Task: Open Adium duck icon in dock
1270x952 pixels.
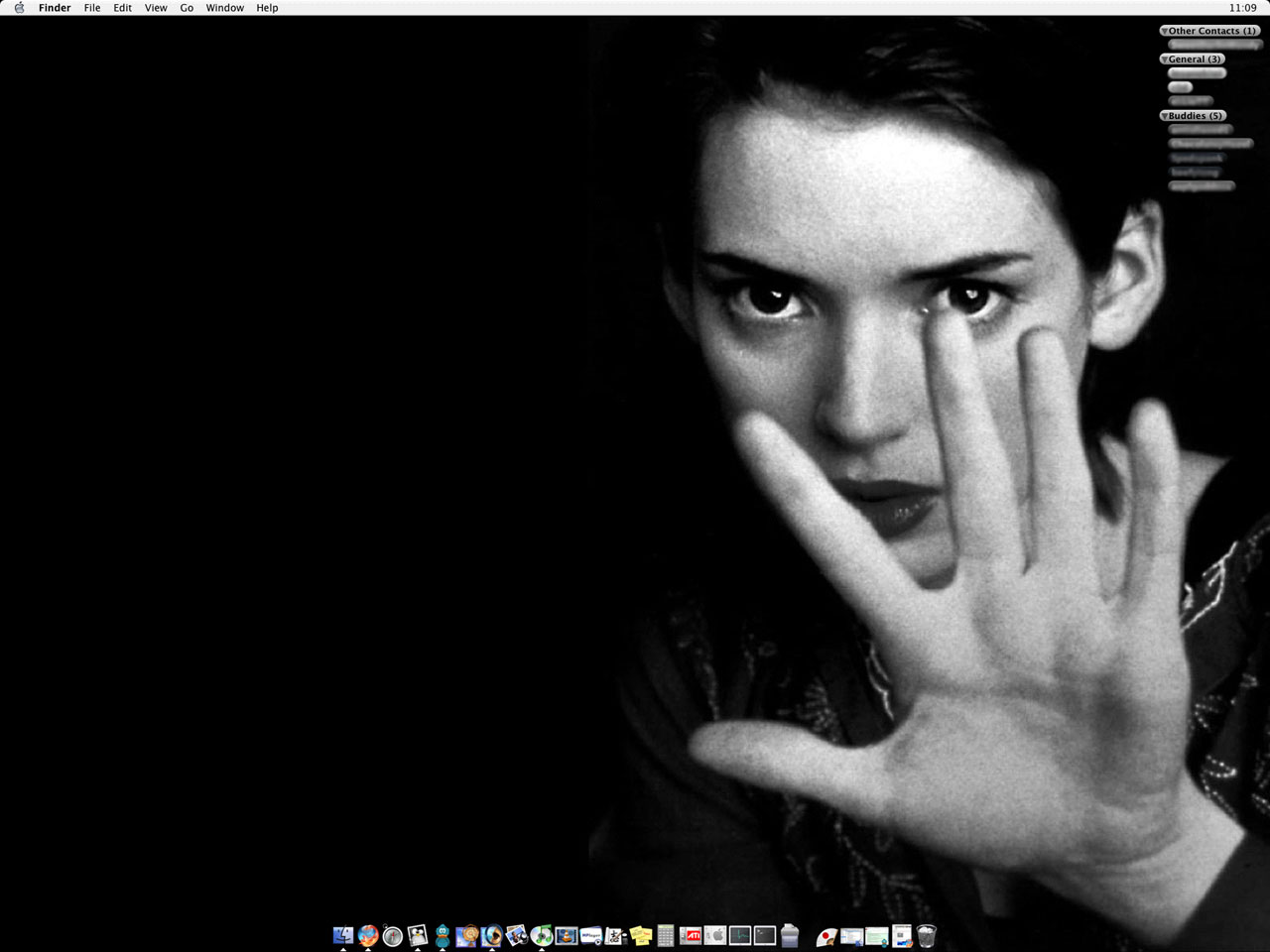Action: (x=443, y=935)
